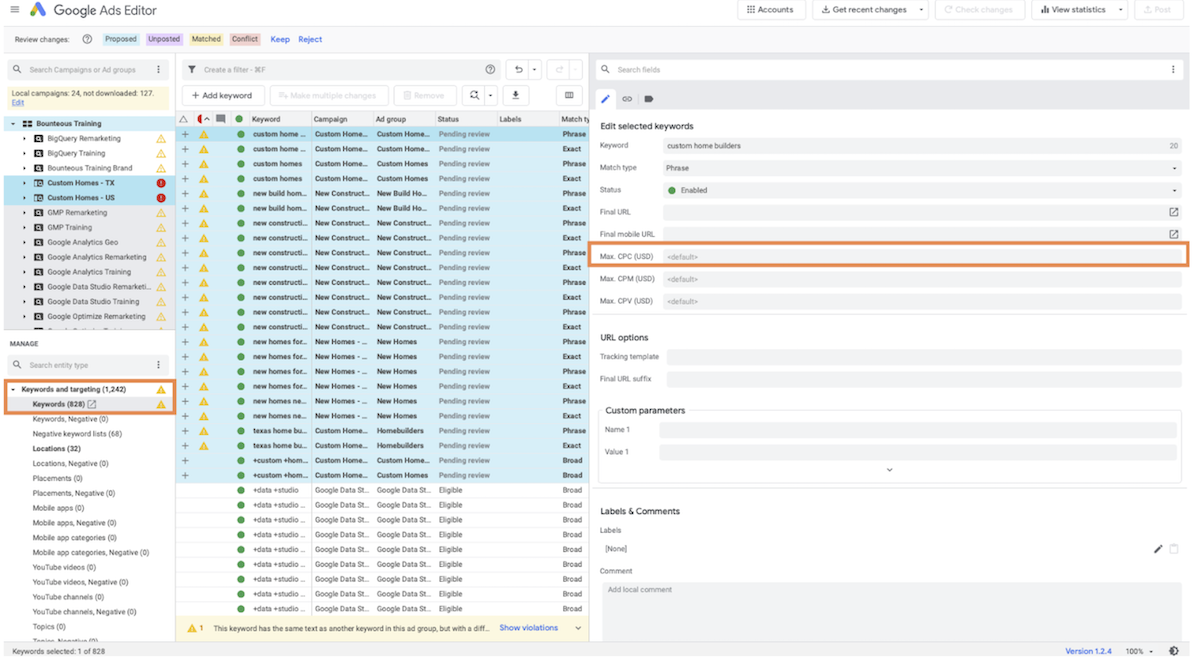The width and height of the screenshot is (1200, 672).
Task: Select Placements (0) entity type
Action: (57, 478)
